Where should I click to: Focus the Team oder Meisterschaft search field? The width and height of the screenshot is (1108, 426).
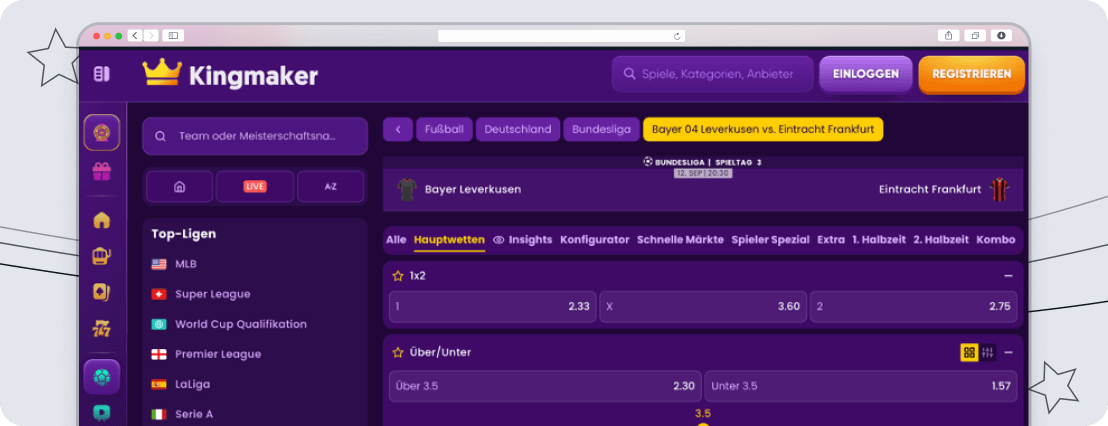click(x=255, y=136)
